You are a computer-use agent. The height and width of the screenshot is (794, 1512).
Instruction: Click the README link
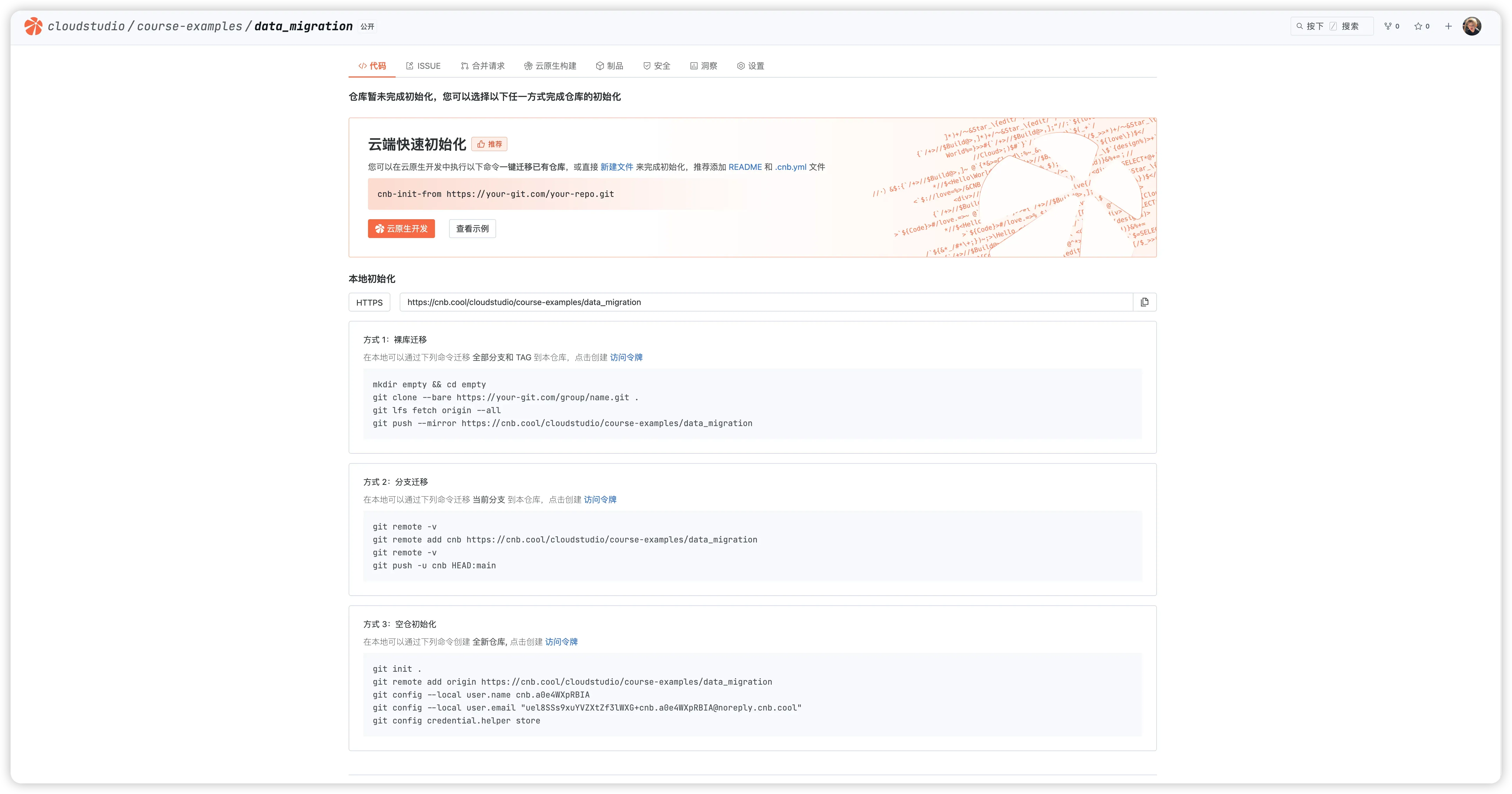745,167
